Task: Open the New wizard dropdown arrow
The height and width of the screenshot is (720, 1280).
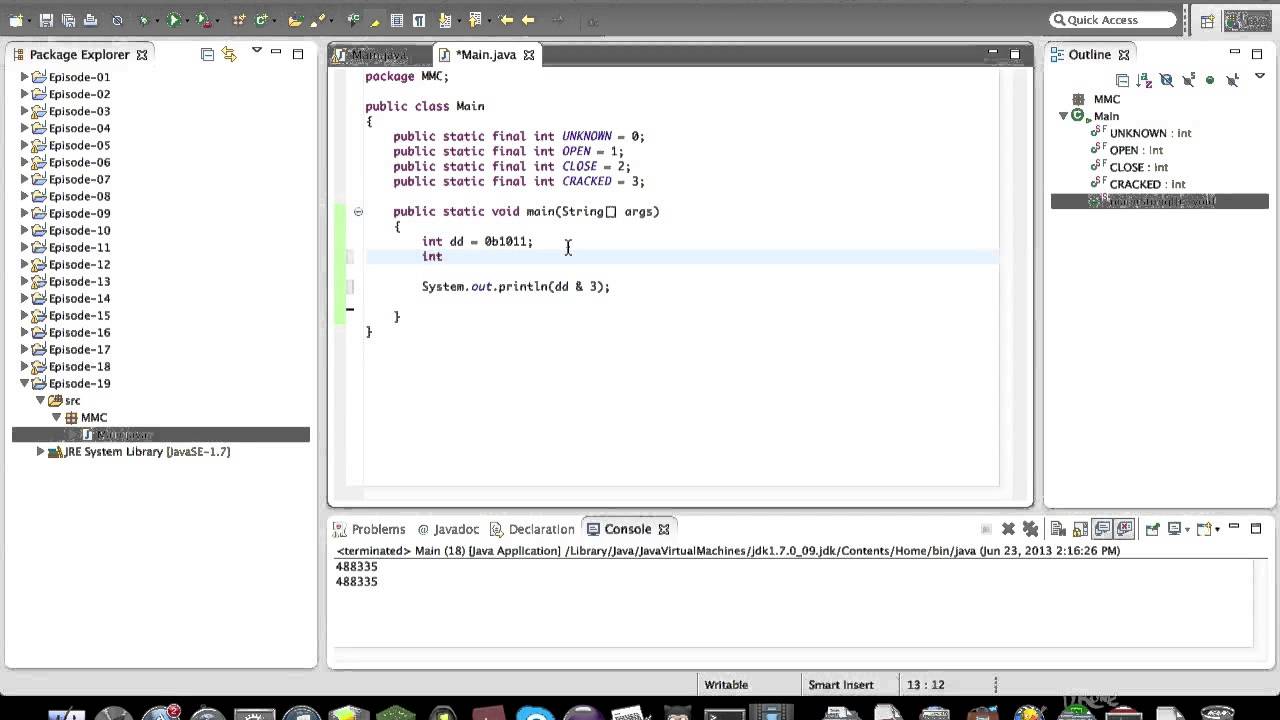Action: (x=30, y=21)
